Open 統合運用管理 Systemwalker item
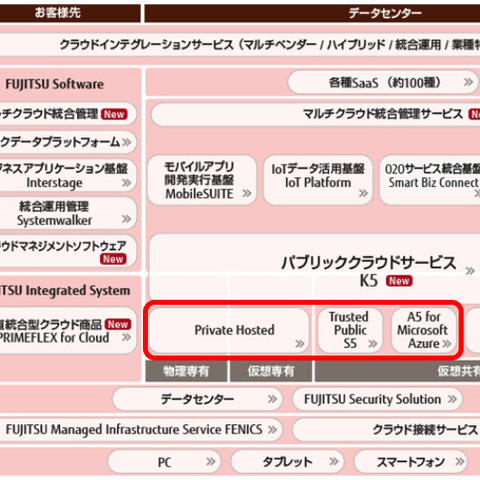 point(68,213)
